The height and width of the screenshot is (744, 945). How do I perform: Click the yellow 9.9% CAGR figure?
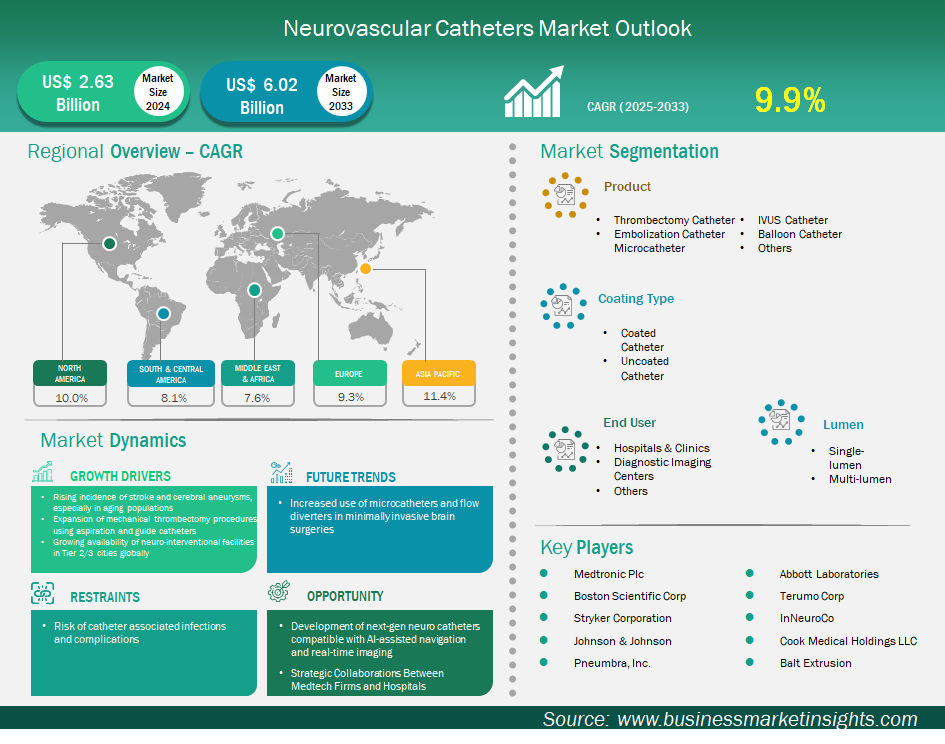(790, 100)
